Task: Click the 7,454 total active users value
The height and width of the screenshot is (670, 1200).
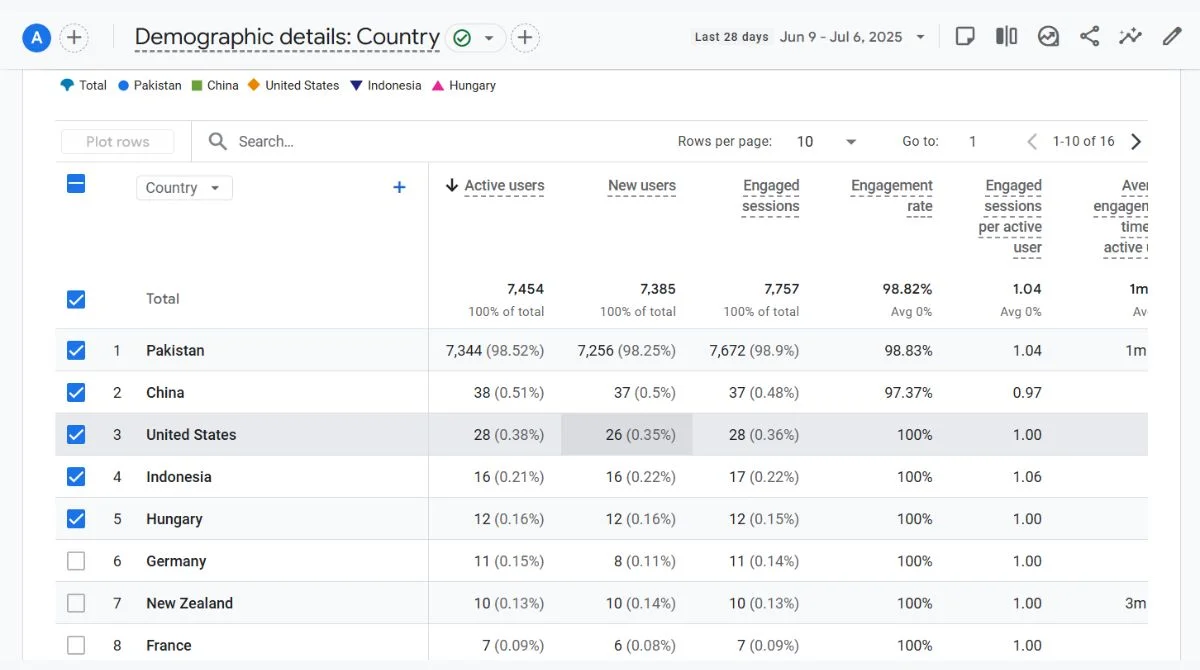Action: click(525, 289)
